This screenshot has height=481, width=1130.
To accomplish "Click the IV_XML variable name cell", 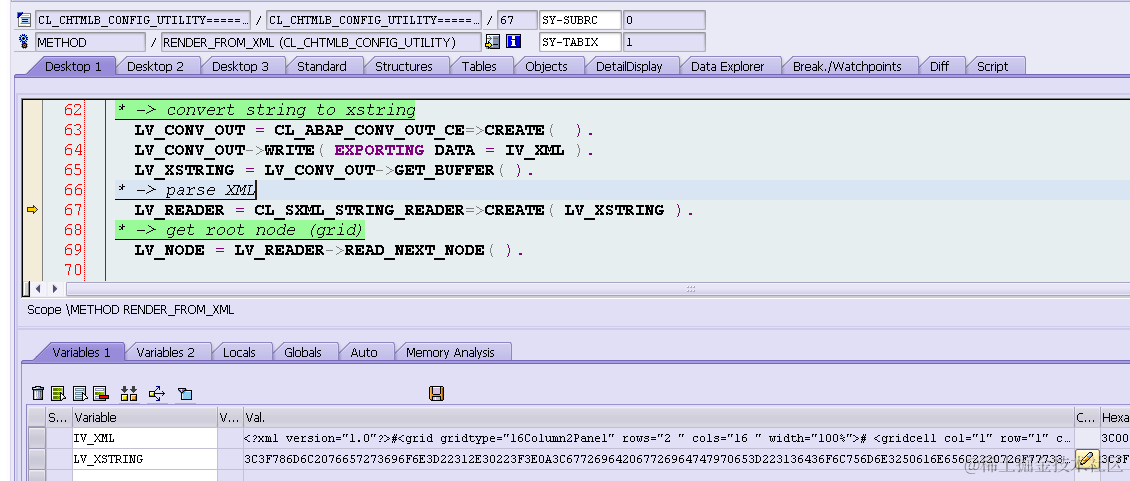I will (145, 438).
